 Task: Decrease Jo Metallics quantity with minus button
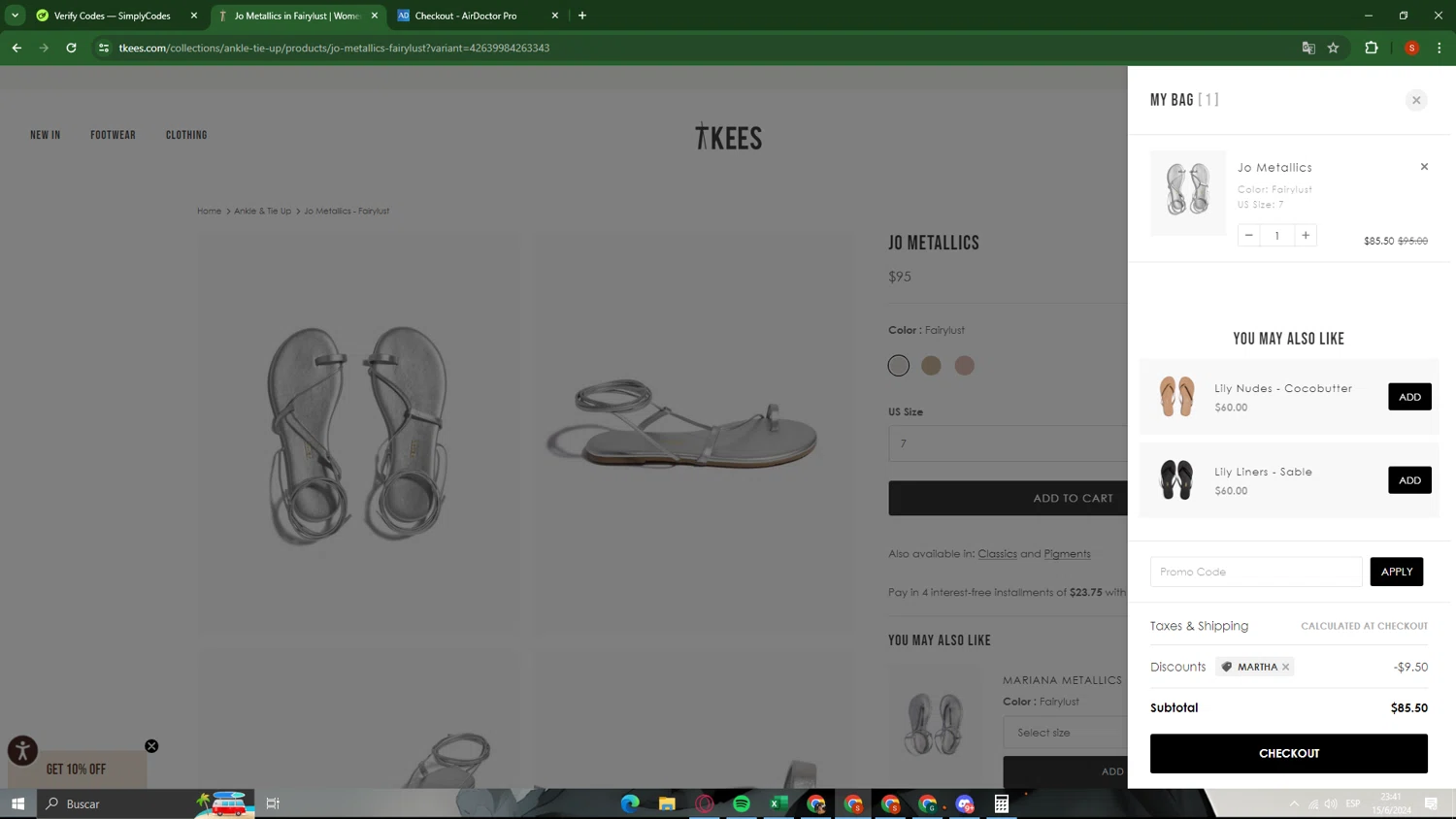point(1249,235)
